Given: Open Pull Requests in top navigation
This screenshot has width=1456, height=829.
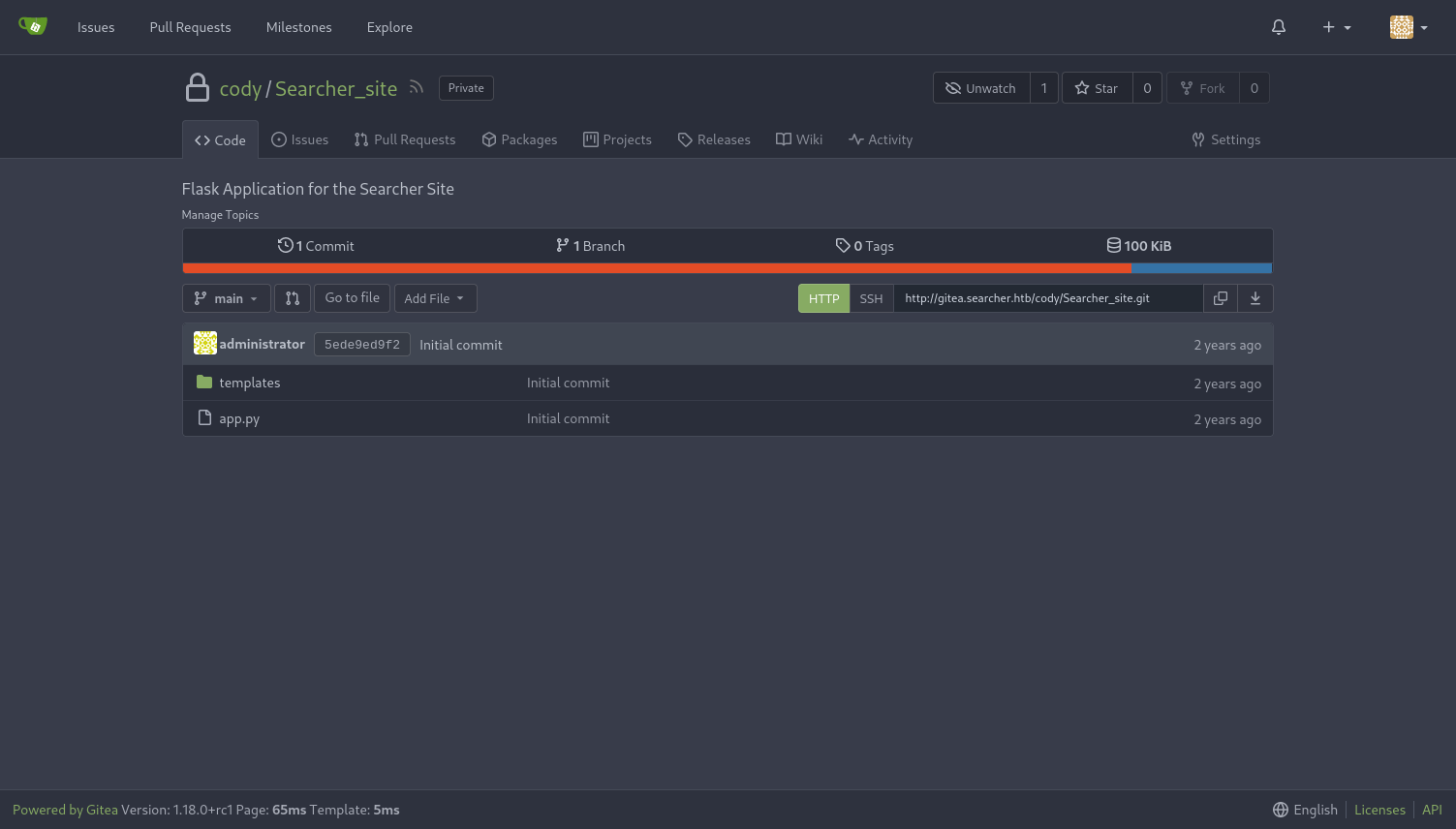Looking at the screenshot, I should tap(191, 27).
